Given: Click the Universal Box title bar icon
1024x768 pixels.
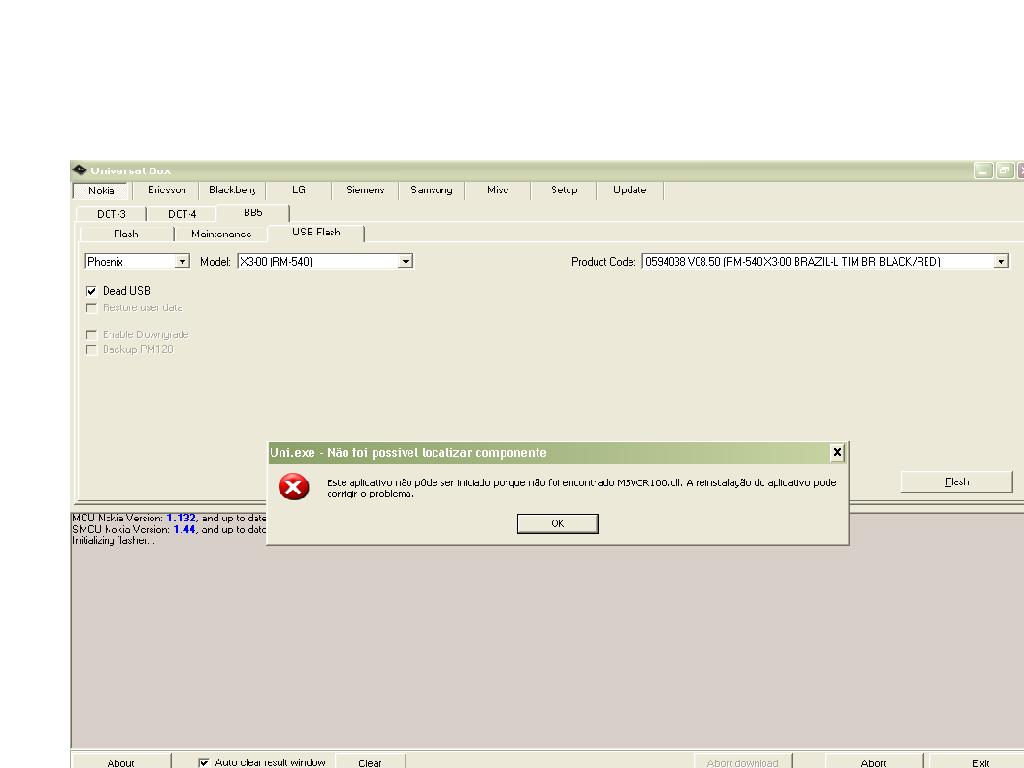Looking at the screenshot, I should click(x=80, y=170).
